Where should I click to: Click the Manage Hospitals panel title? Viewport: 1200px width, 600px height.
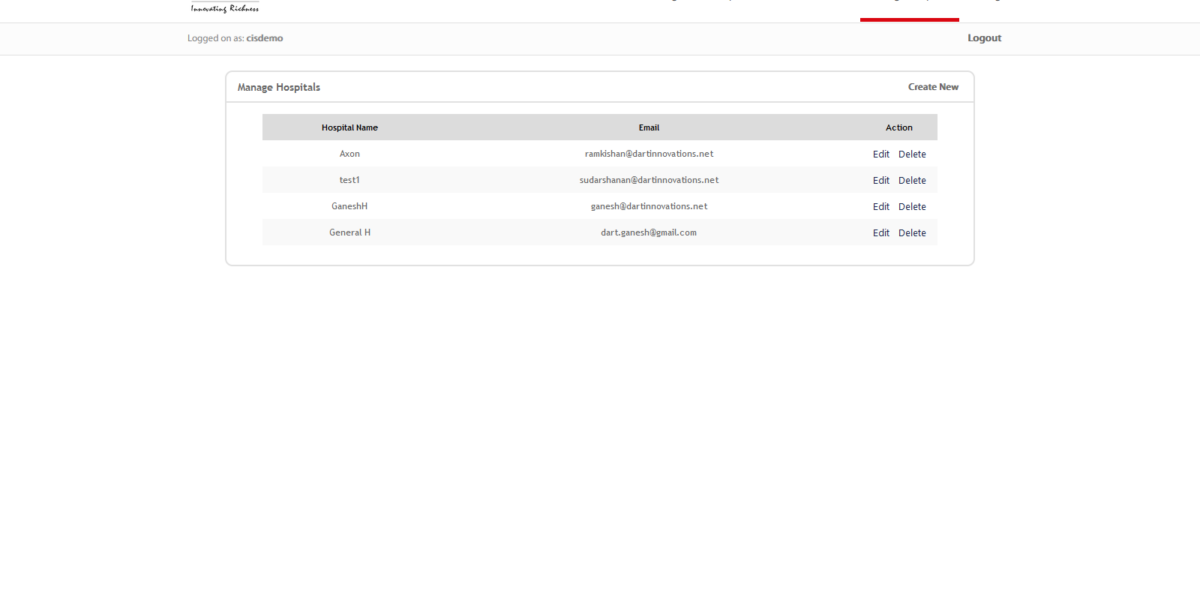276,86
